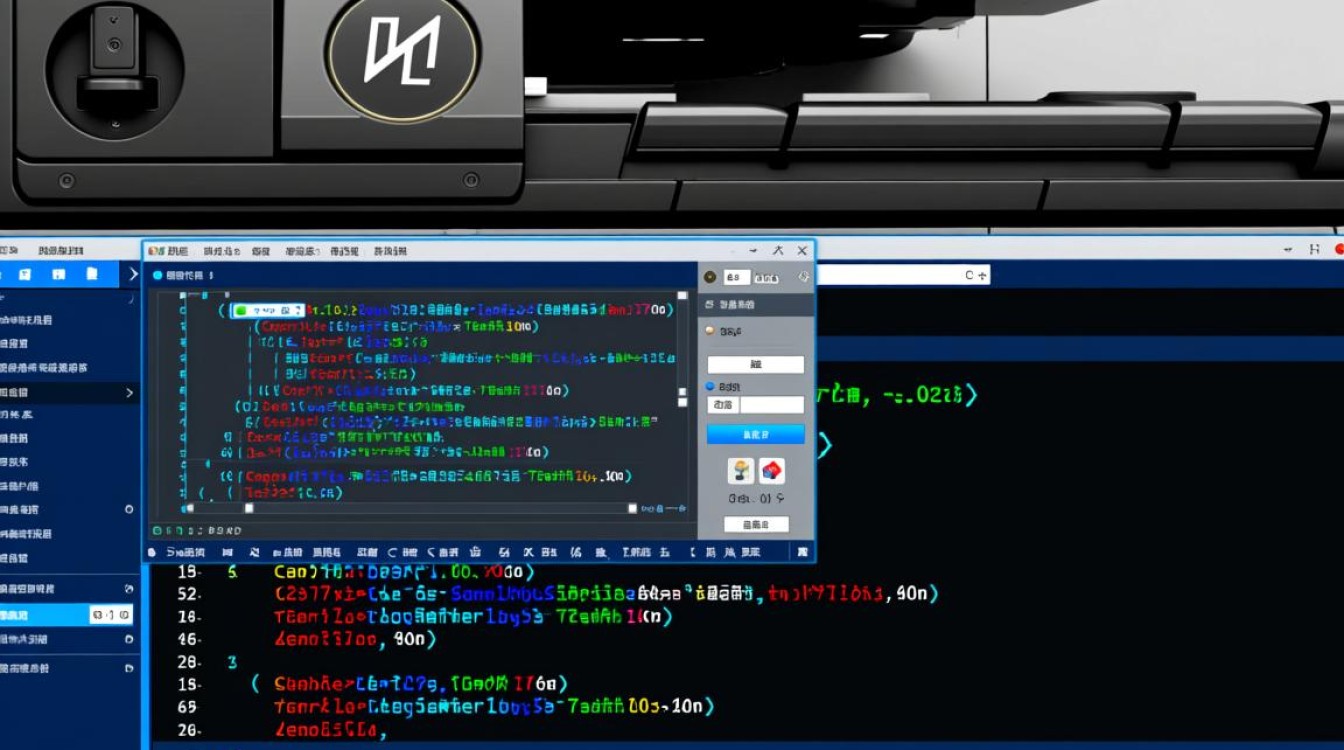Click the white document icon in sidebar toolbar

(92, 274)
